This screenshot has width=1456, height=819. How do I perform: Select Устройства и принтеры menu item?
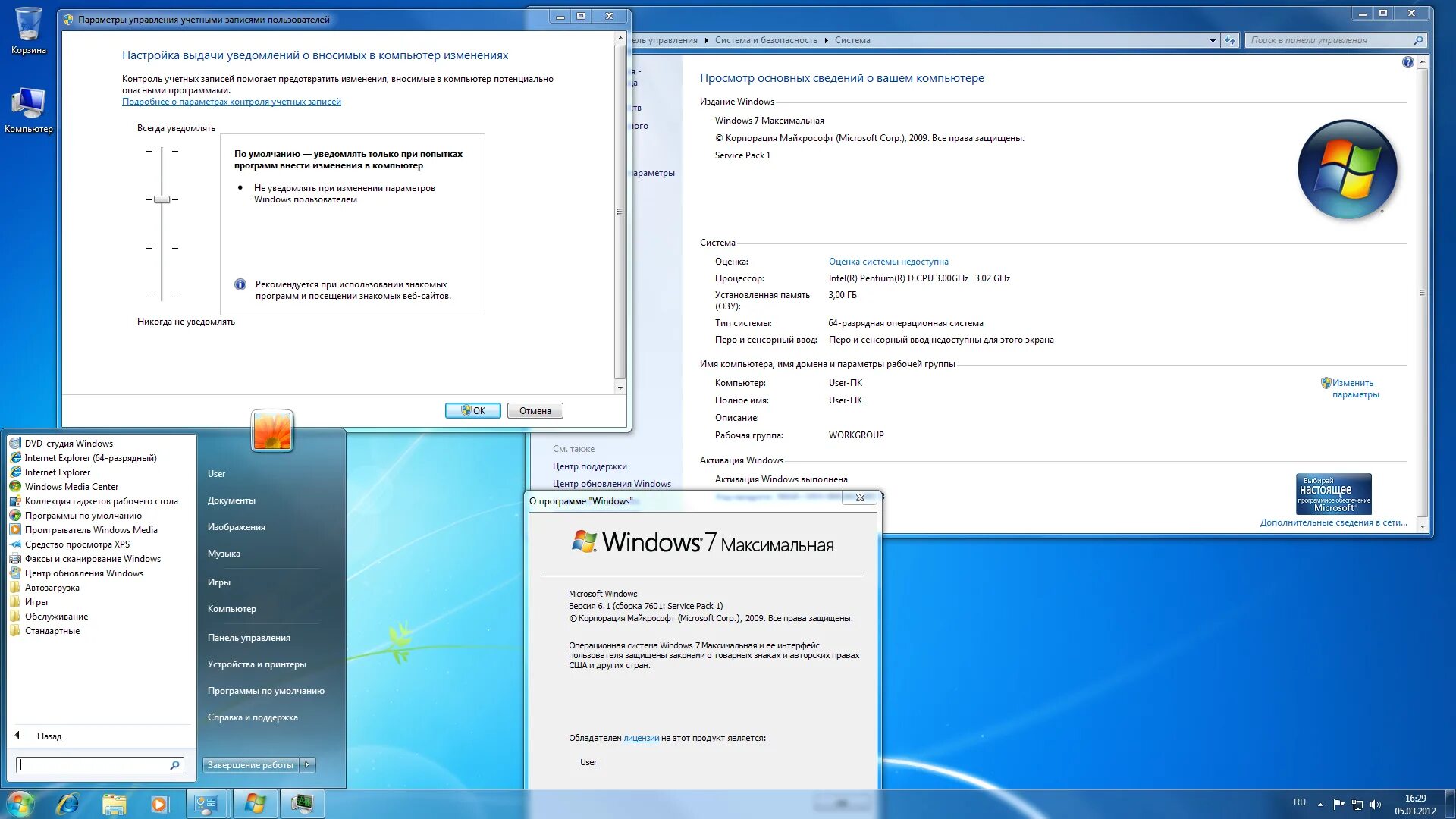(x=256, y=664)
